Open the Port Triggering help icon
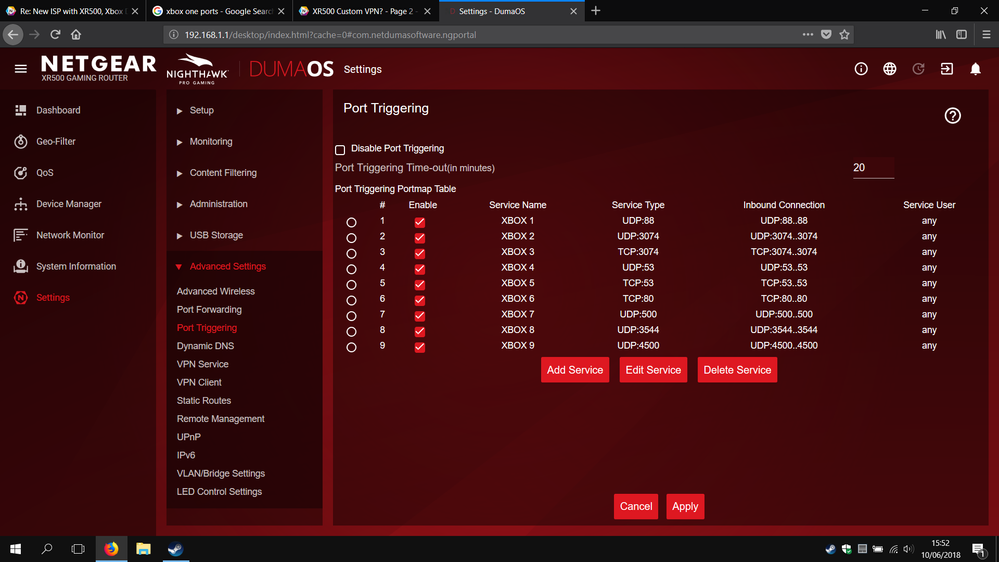This screenshot has width=999, height=562. (952, 115)
